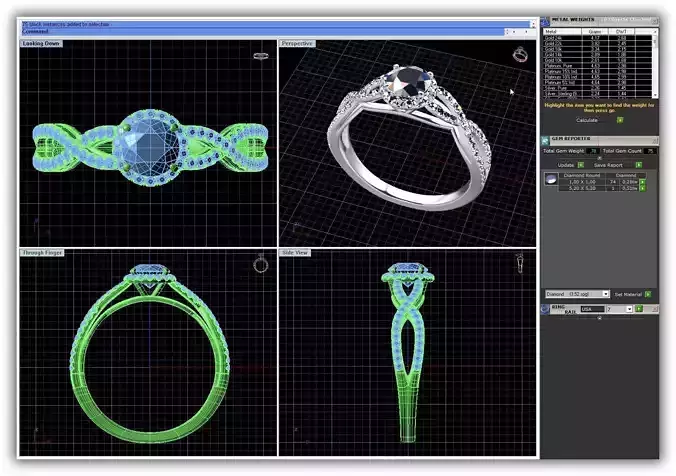
Task: Click the DWT column header
Action: [621, 31]
